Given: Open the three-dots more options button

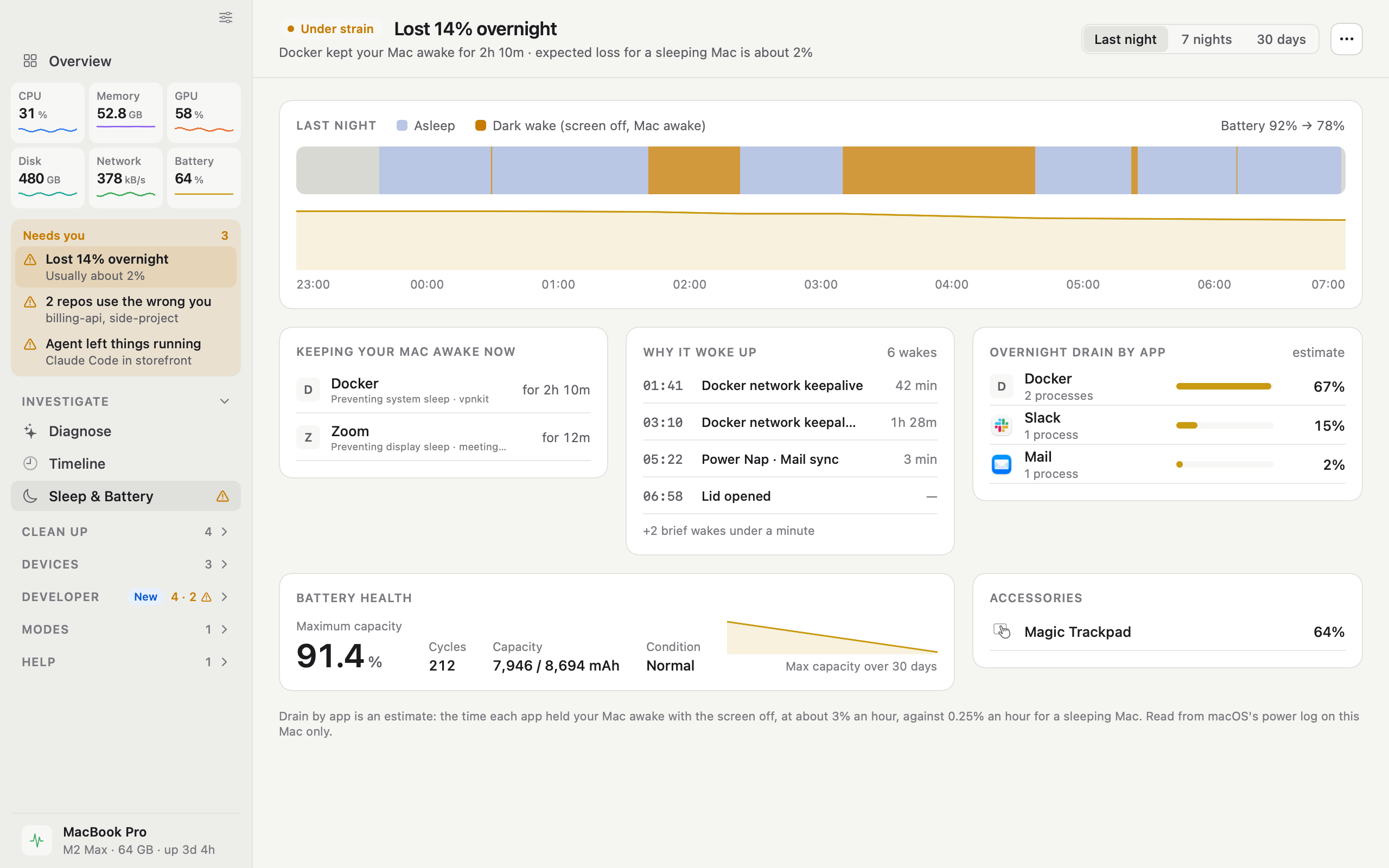Looking at the screenshot, I should click(1347, 39).
